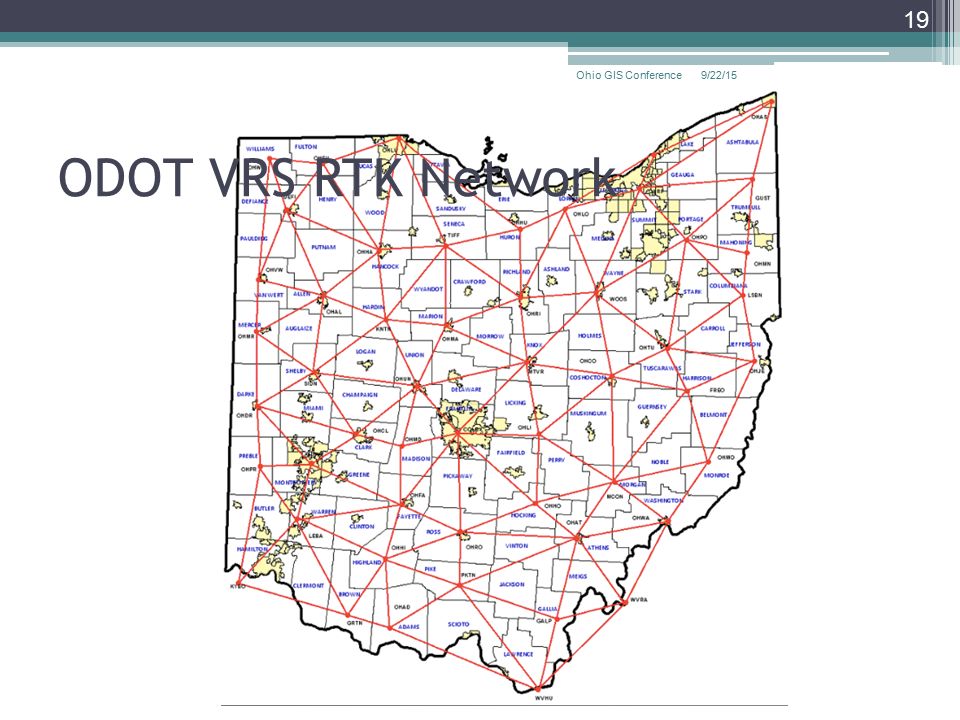
Task: Select the MUSKINGUM county label
Action: 588,414
